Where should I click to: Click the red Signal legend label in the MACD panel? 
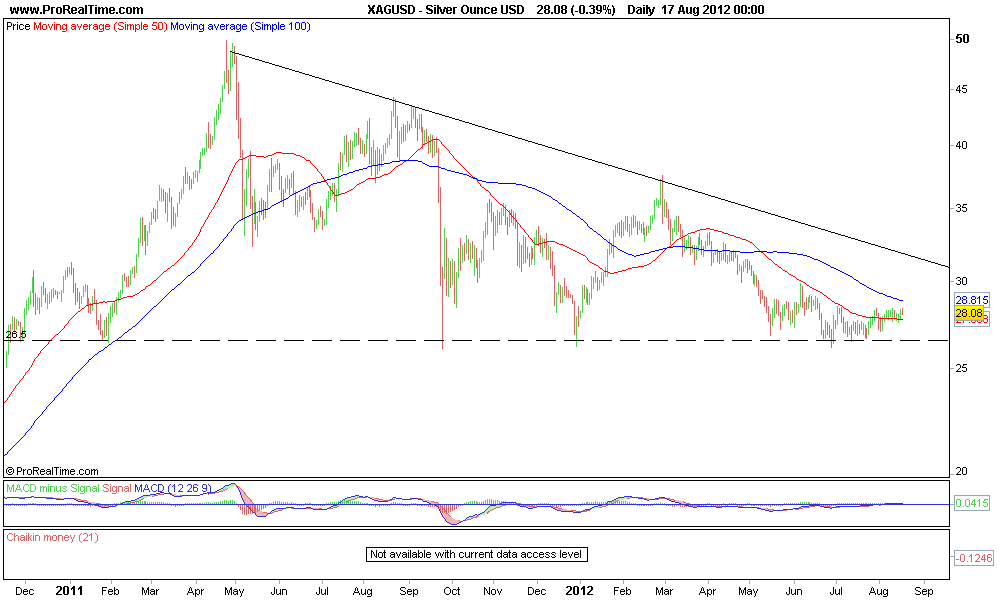(x=117, y=488)
